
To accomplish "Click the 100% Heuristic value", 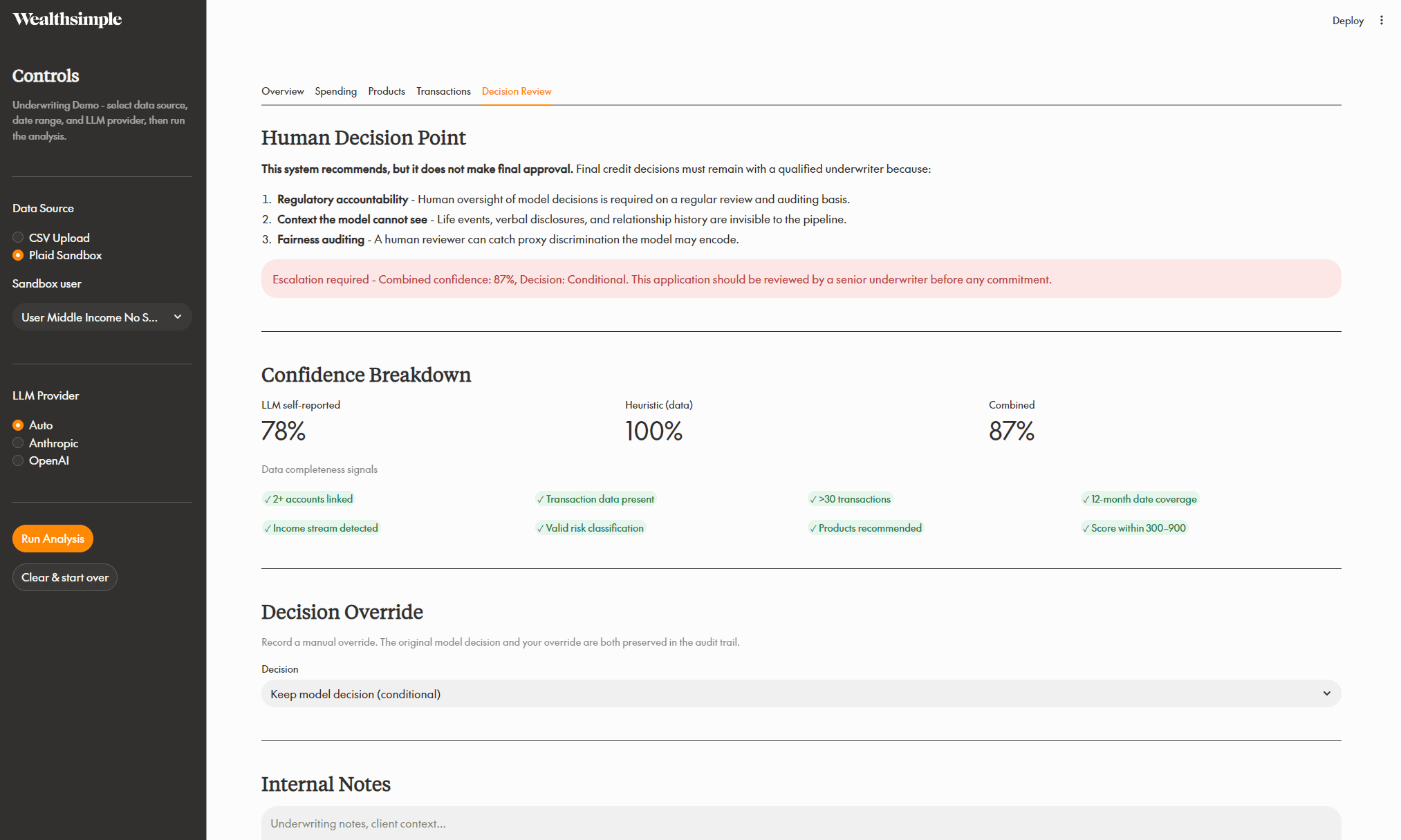I will [653, 431].
